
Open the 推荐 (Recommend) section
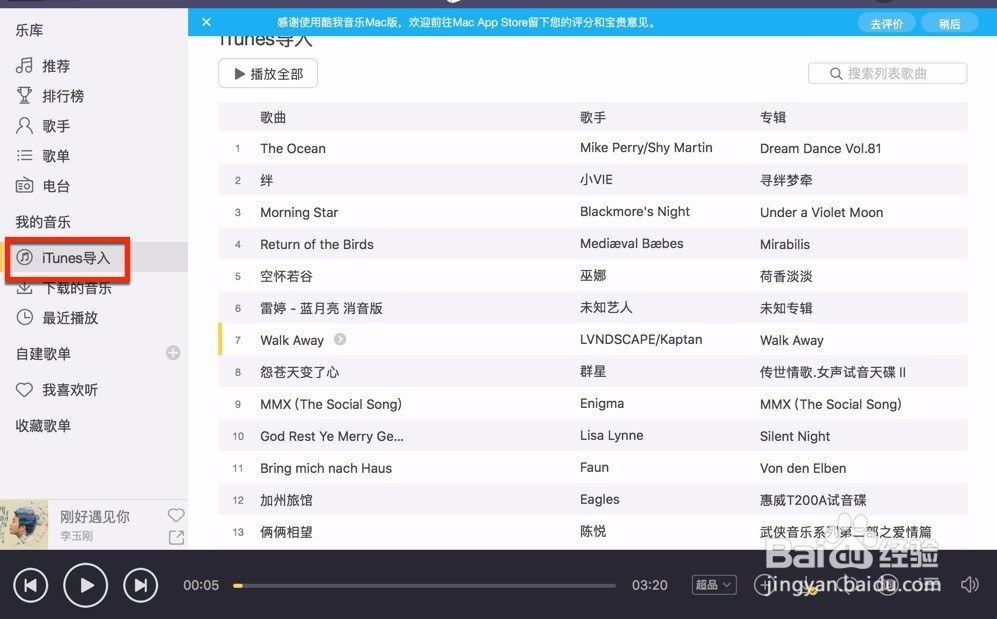pyautogui.click(x=57, y=65)
